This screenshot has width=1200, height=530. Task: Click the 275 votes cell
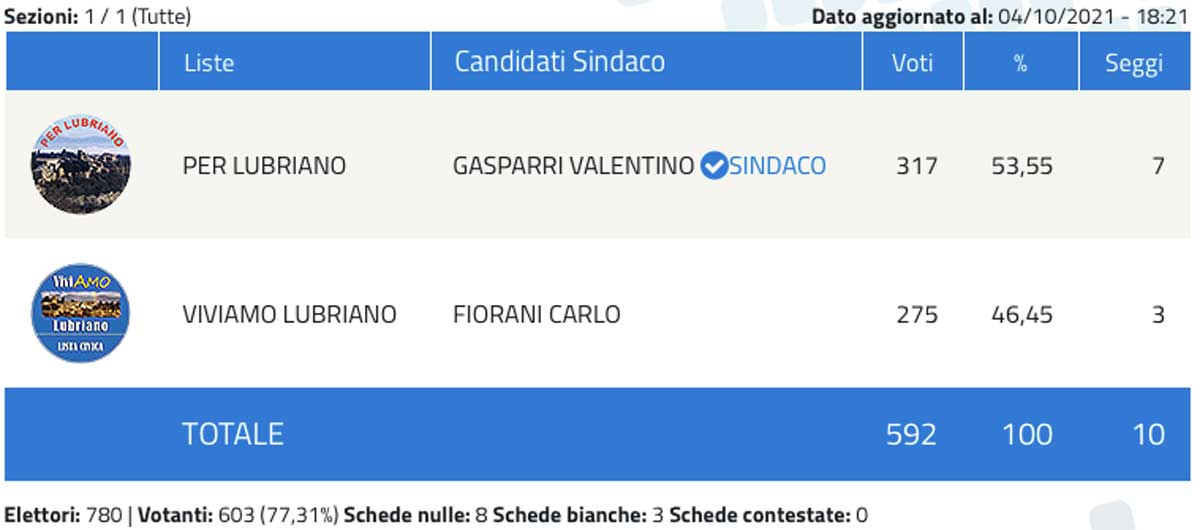[917, 315]
